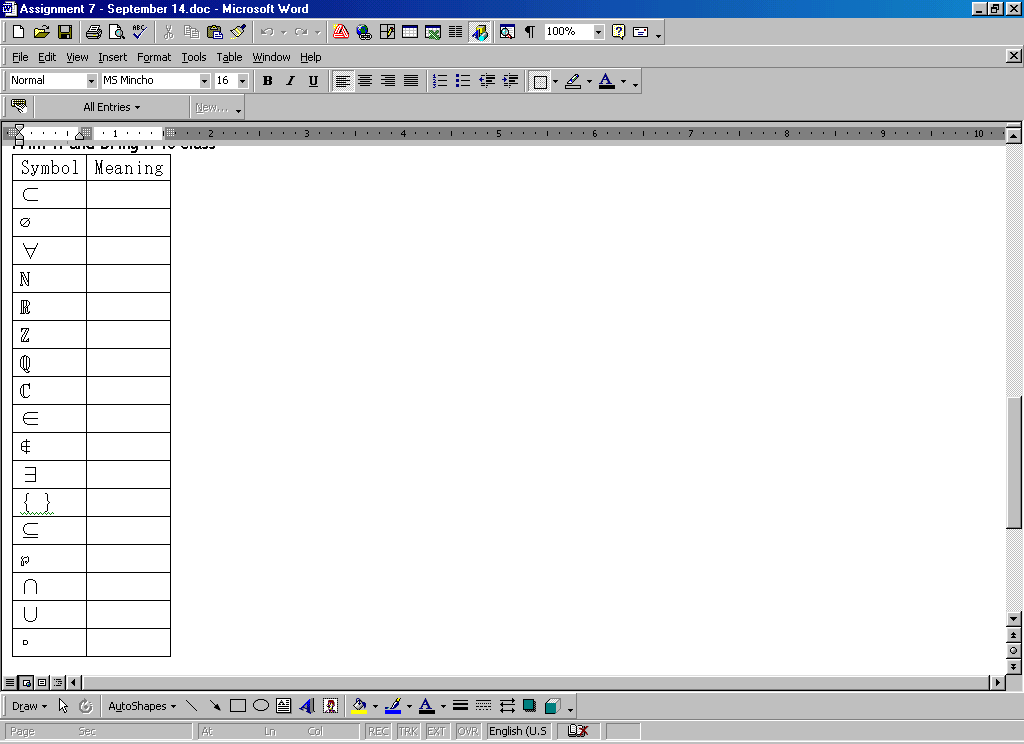This screenshot has width=1024, height=744.
Task: Apply the fill color paint bucket
Action: [359, 706]
